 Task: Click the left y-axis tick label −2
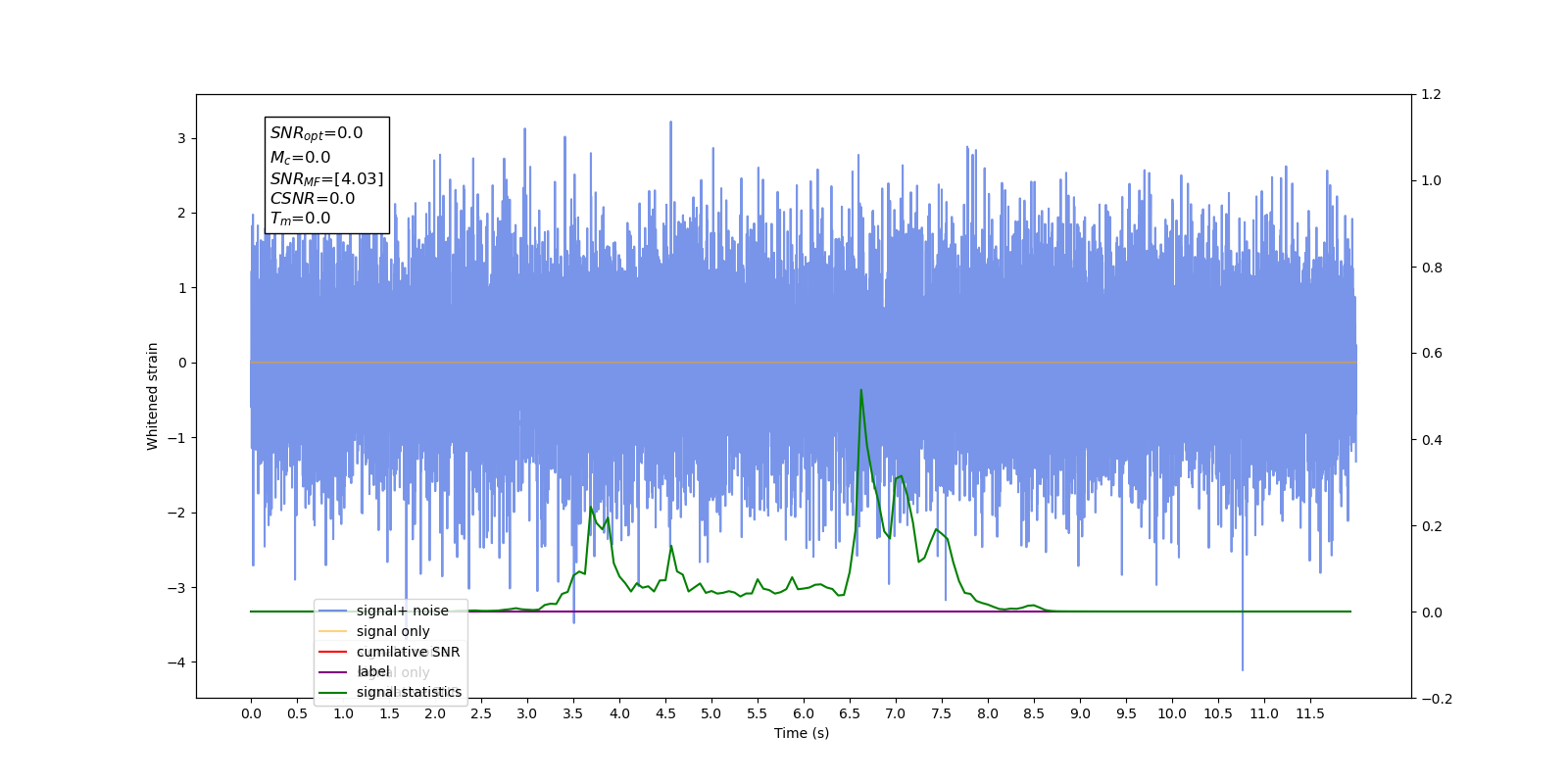[x=176, y=513]
